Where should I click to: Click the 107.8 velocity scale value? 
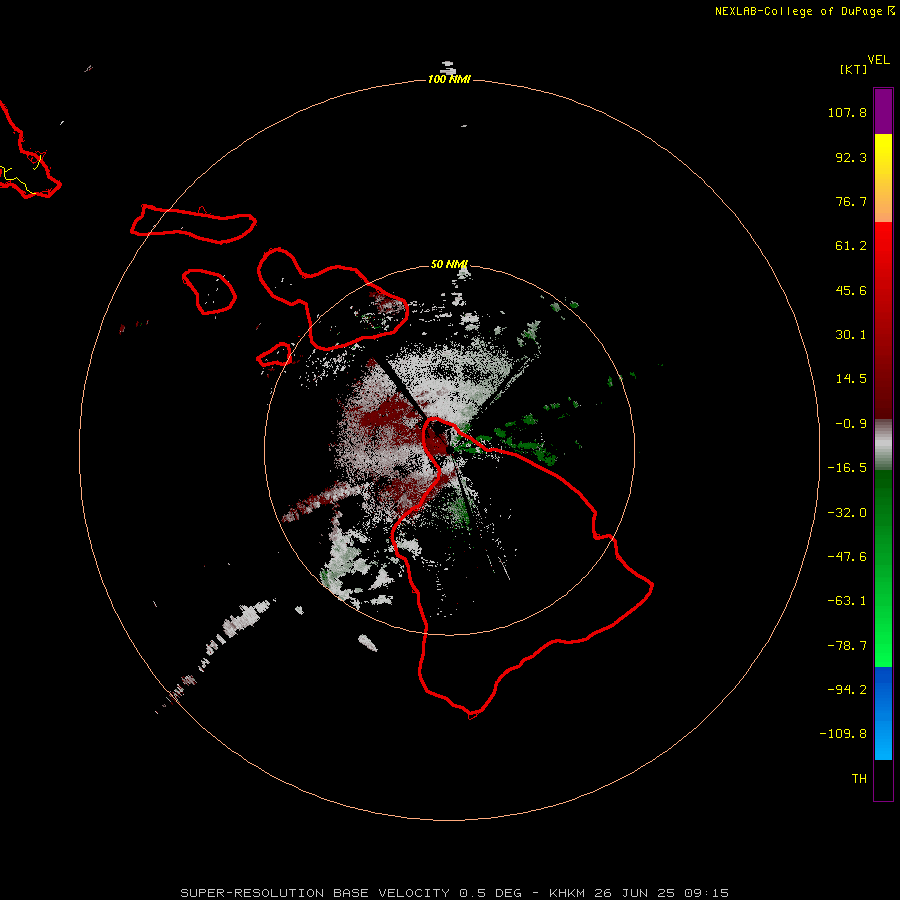pos(847,112)
